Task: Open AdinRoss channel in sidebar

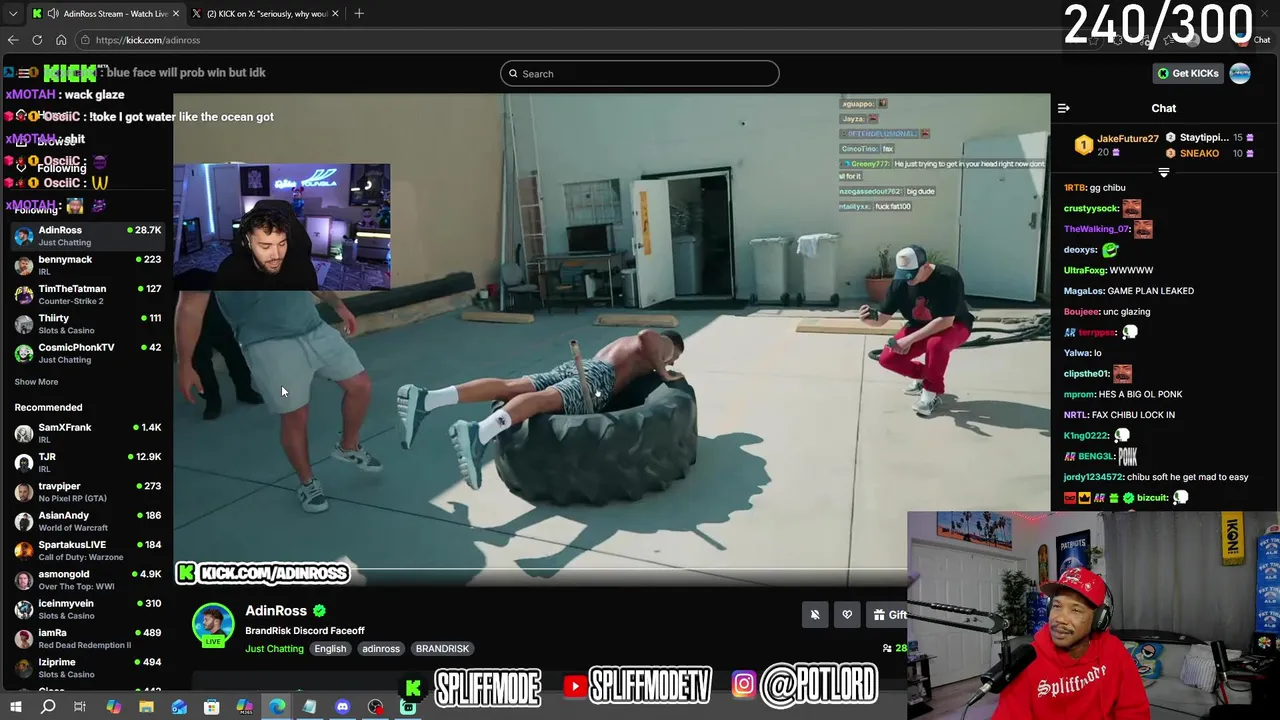Action: 87,236
